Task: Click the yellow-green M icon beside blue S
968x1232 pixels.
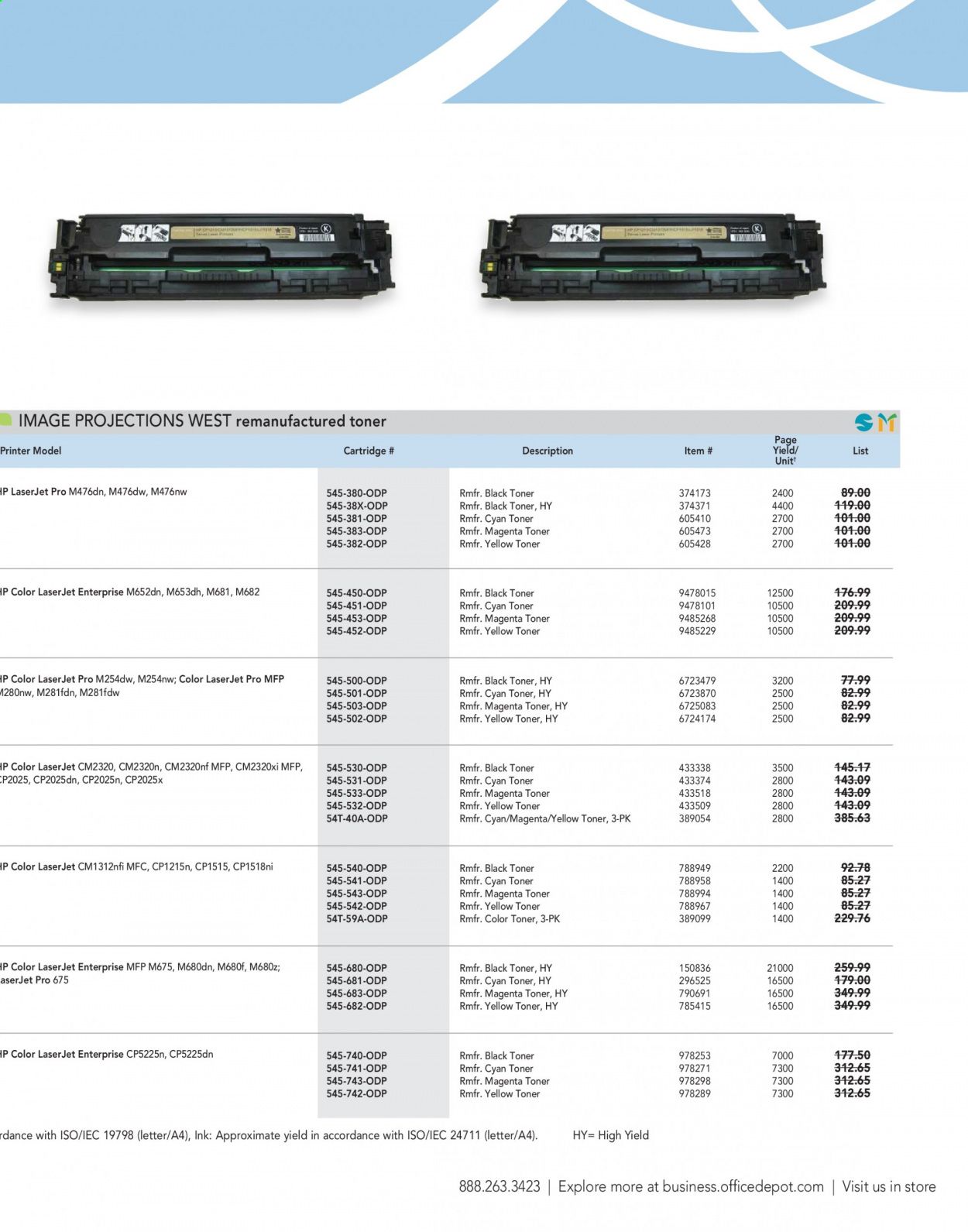Action: click(x=887, y=422)
